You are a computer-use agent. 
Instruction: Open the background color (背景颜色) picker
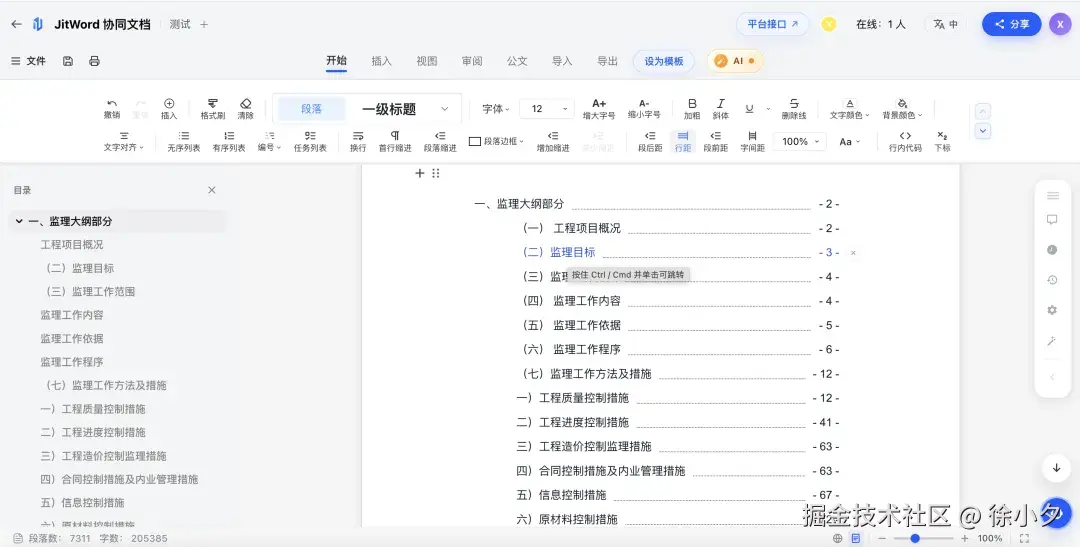pyautogui.click(x=902, y=109)
